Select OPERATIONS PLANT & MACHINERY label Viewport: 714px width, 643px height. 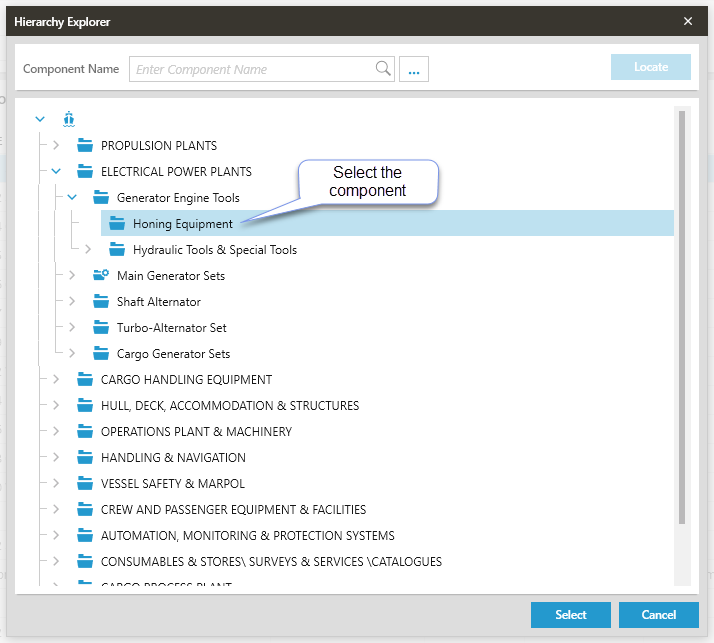coord(196,431)
